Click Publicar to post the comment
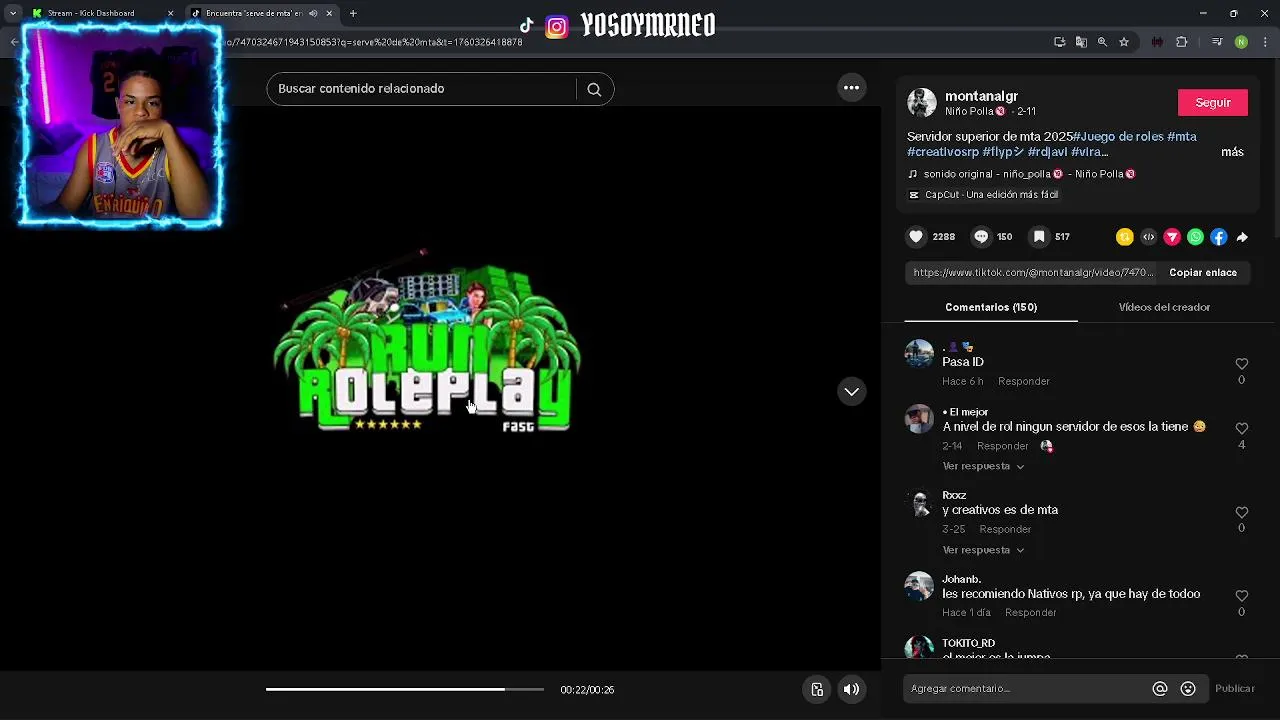The width and height of the screenshot is (1280, 720). point(1235,688)
